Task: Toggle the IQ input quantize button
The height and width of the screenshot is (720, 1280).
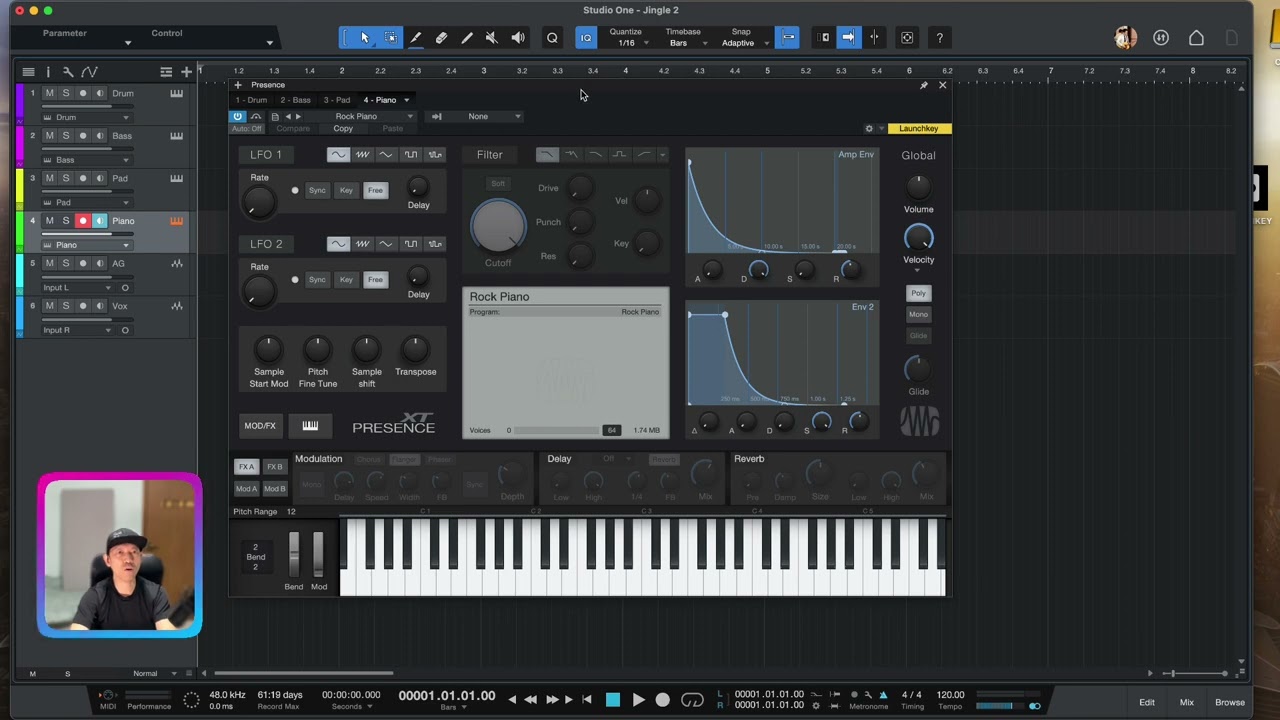Action: pyautogui.click(x=586, y=38)
